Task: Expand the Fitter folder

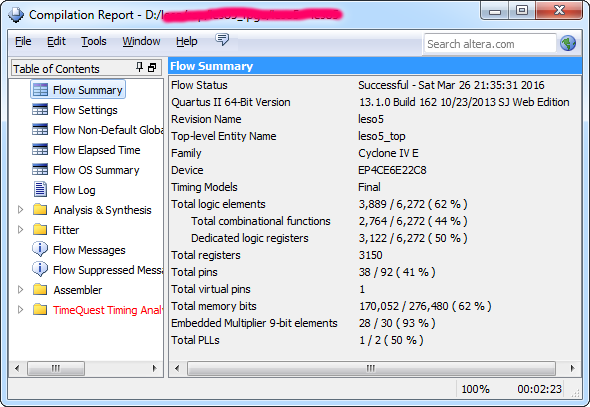Action: coord(20,229)
